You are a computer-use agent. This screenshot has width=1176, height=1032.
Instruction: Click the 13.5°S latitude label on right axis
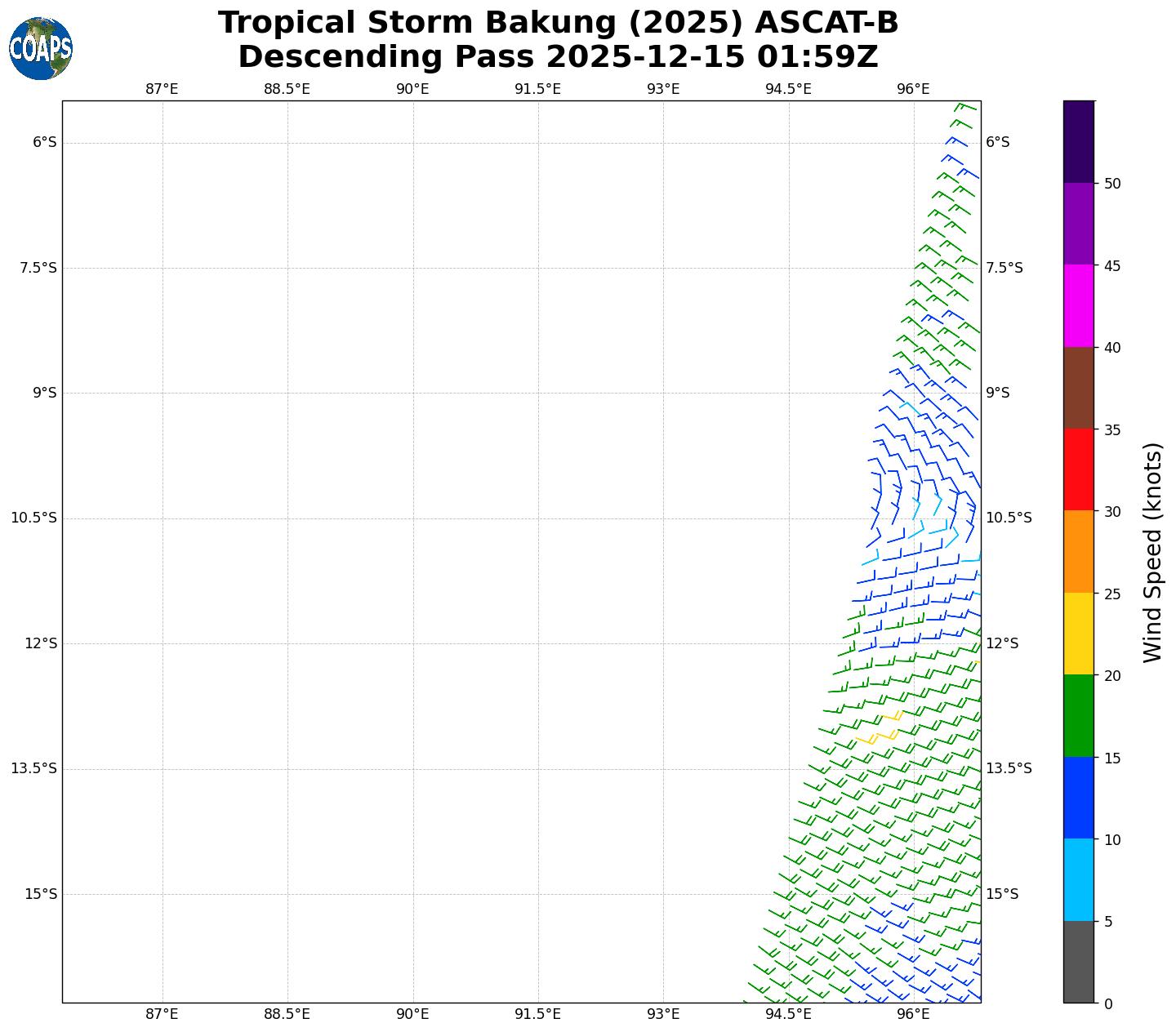(1009, 768)
